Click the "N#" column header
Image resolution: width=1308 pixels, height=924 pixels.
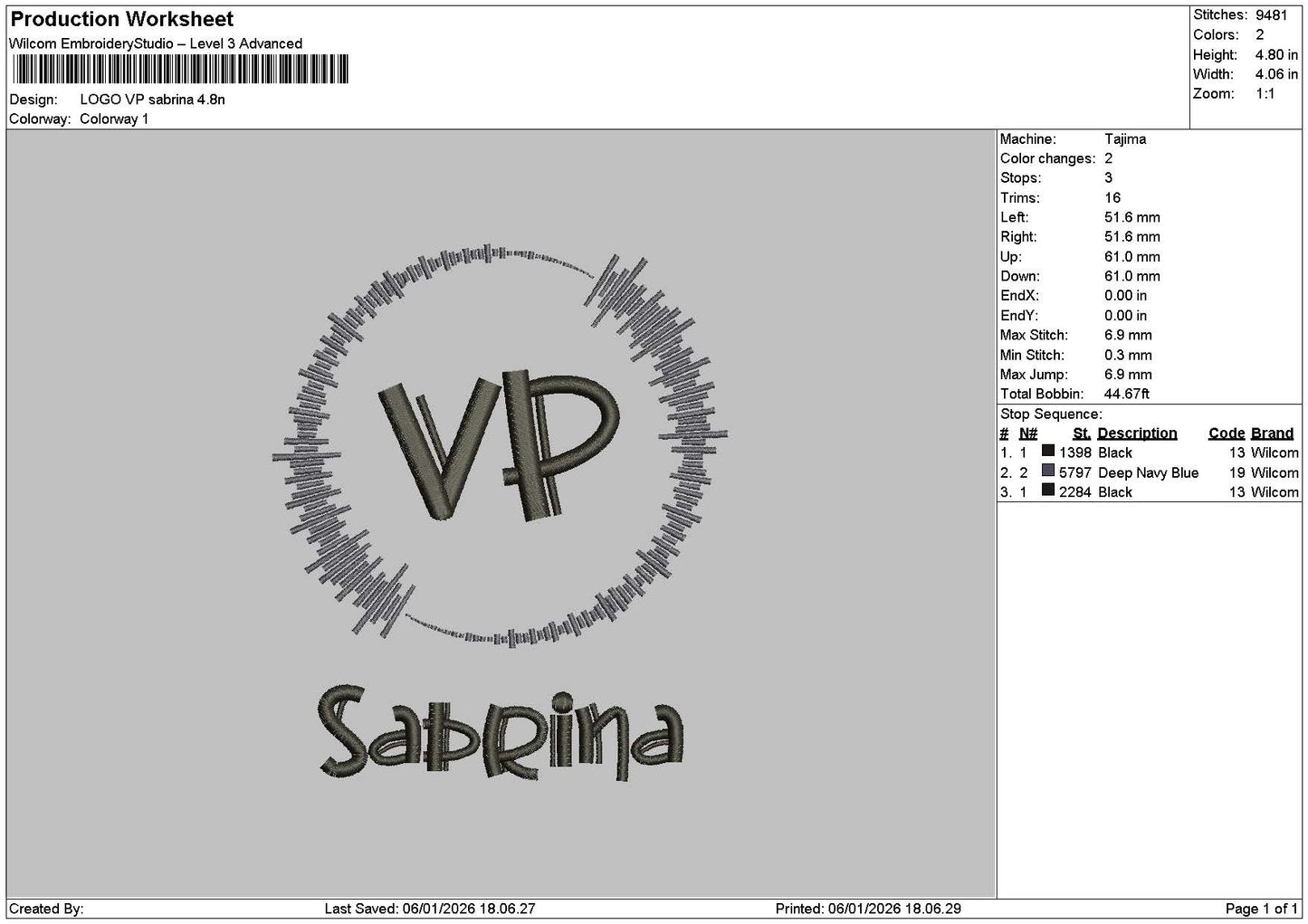(1028, 433)
